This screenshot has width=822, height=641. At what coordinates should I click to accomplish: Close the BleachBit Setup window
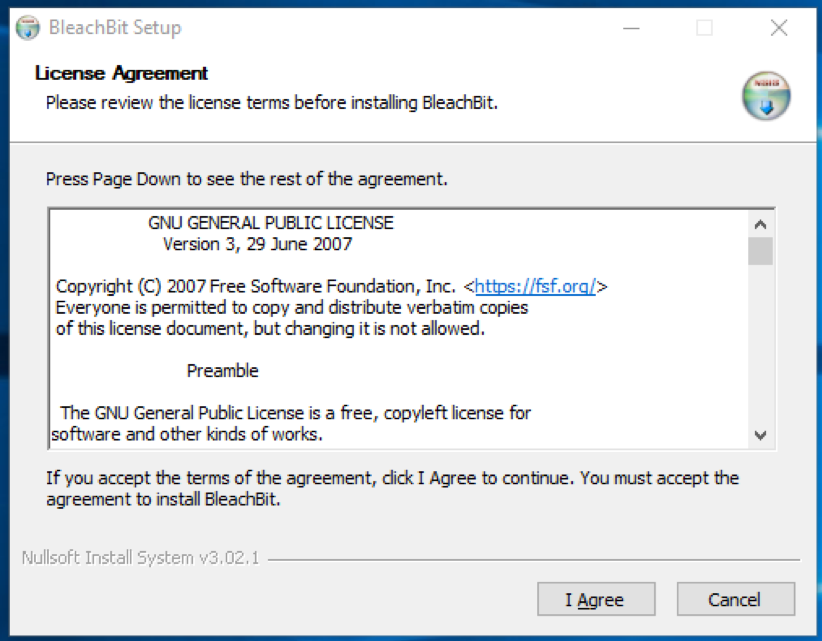[779, 28]
